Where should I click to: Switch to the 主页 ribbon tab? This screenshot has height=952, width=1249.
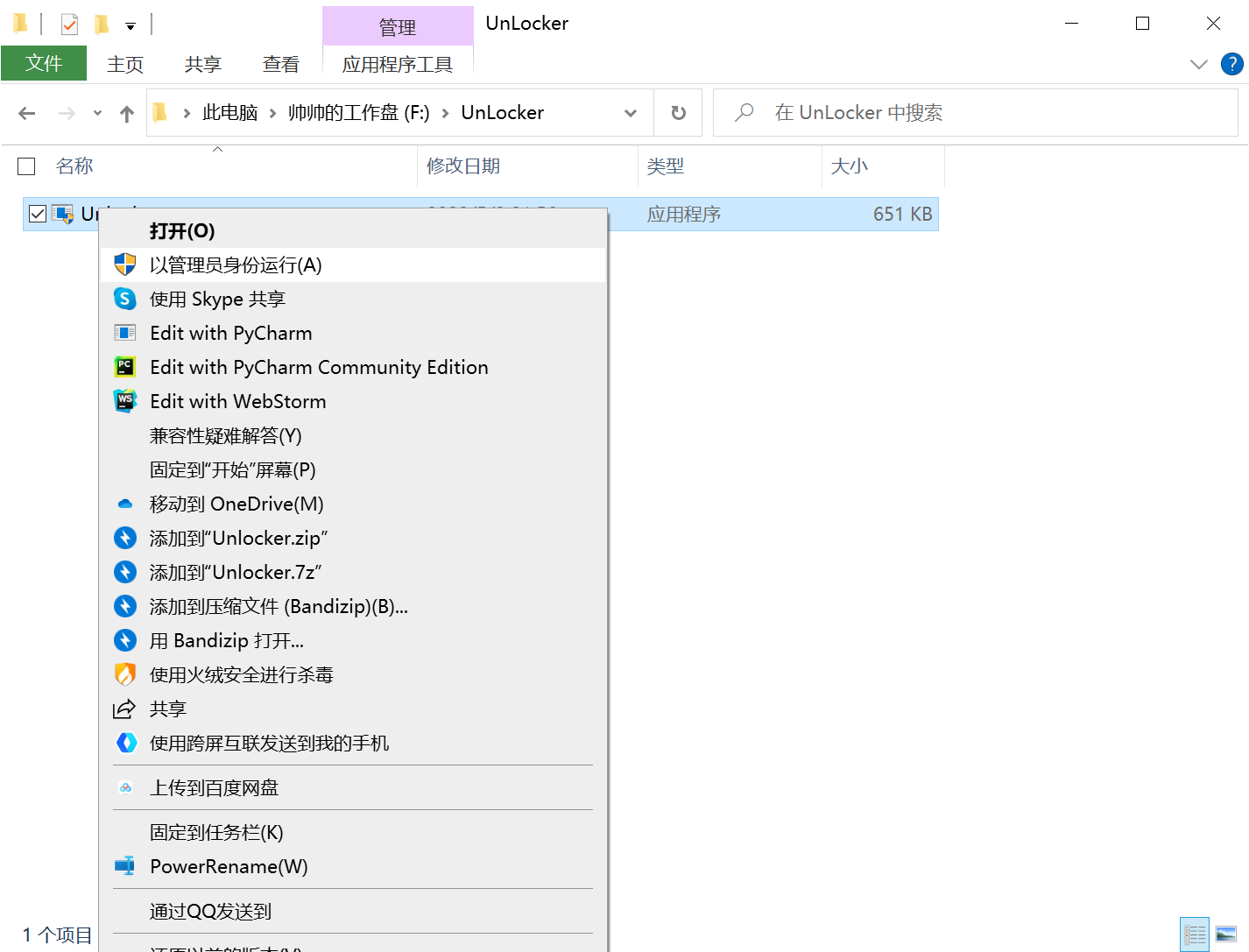pyautogui.click(x=125, y=64)
